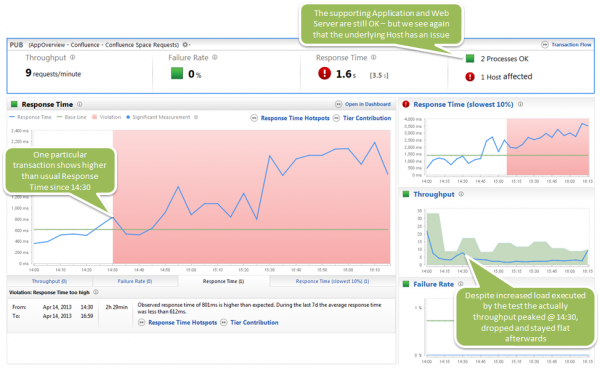The width and height of the screenshot is (600, 369).
Task: Click the green status square in Response Time panel title
Action: (x=14, y=104)
